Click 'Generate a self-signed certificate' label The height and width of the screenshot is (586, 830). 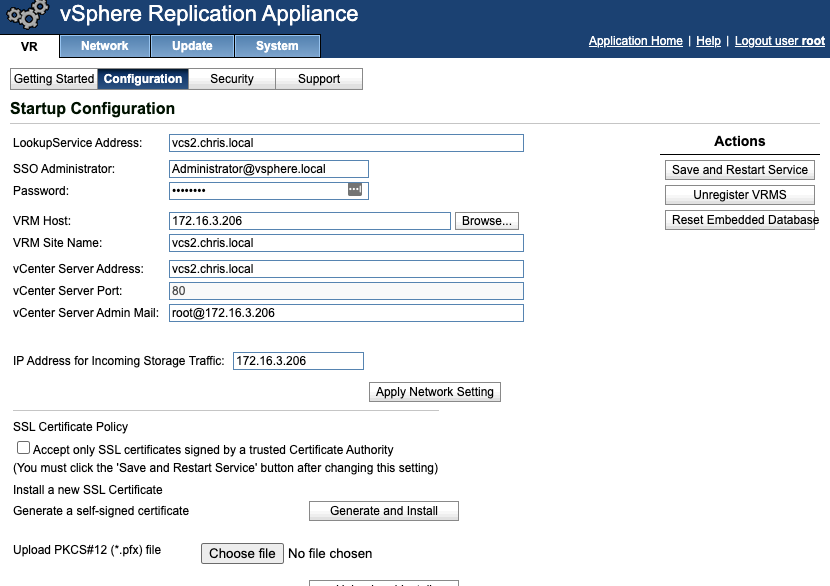point(101,511)
